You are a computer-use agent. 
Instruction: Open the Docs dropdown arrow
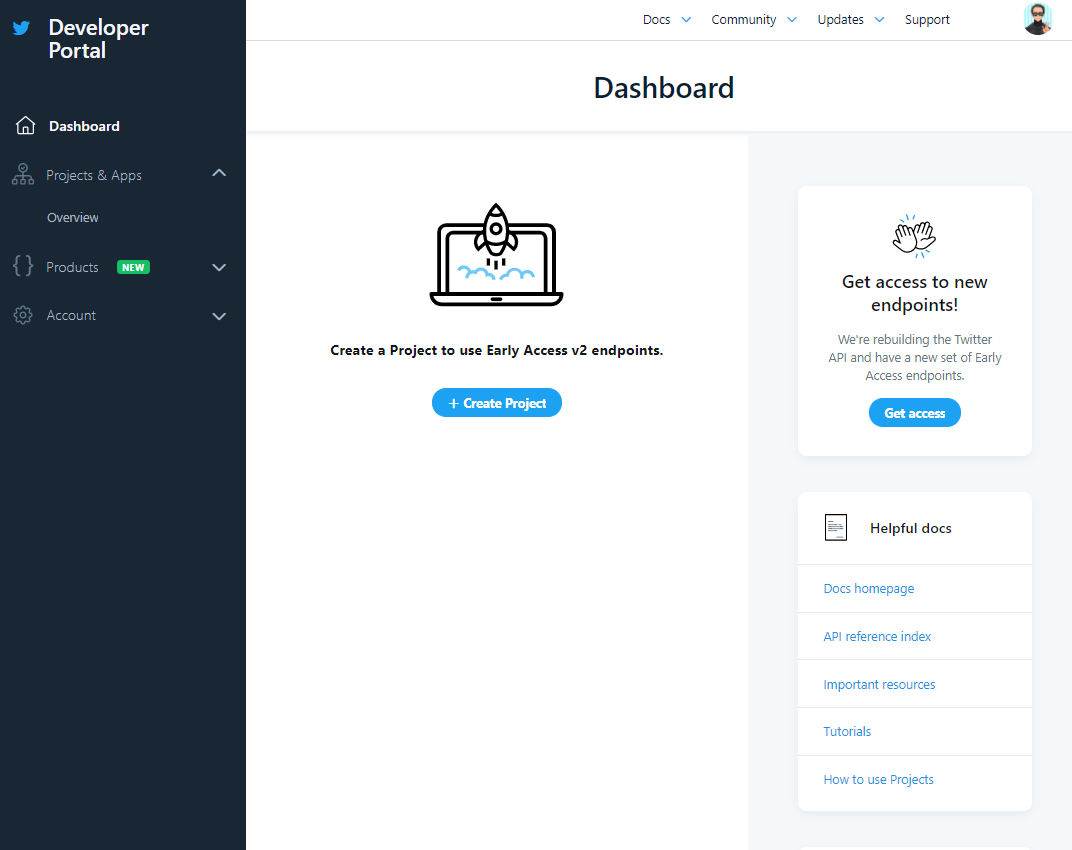click(x=686, y=20)
